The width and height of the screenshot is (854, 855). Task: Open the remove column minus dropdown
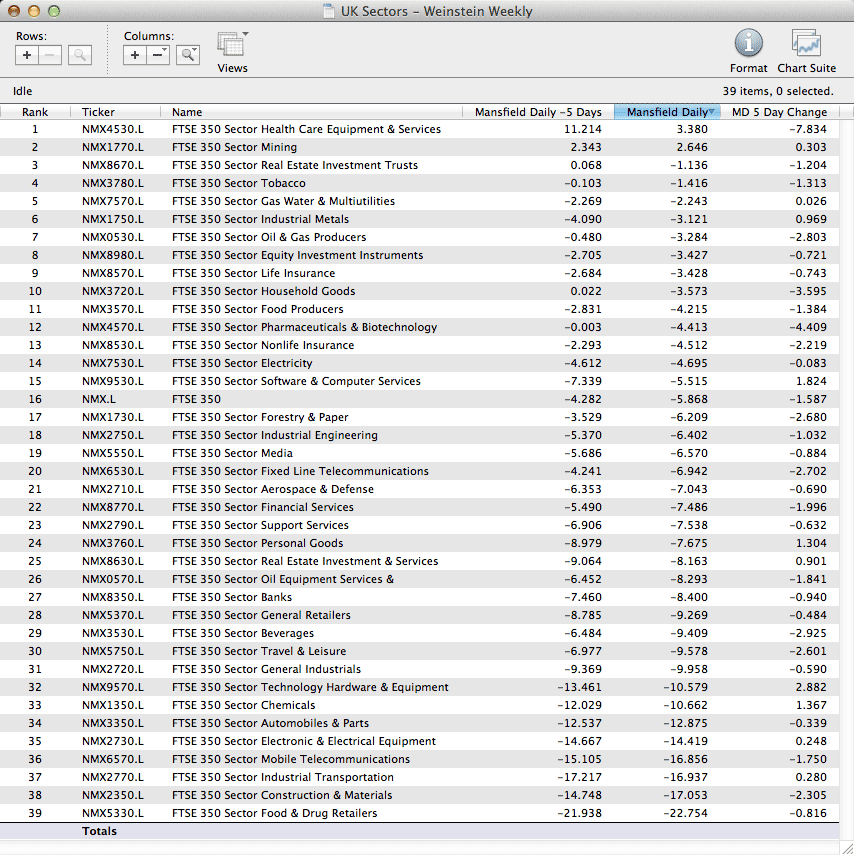pos(158,56)
